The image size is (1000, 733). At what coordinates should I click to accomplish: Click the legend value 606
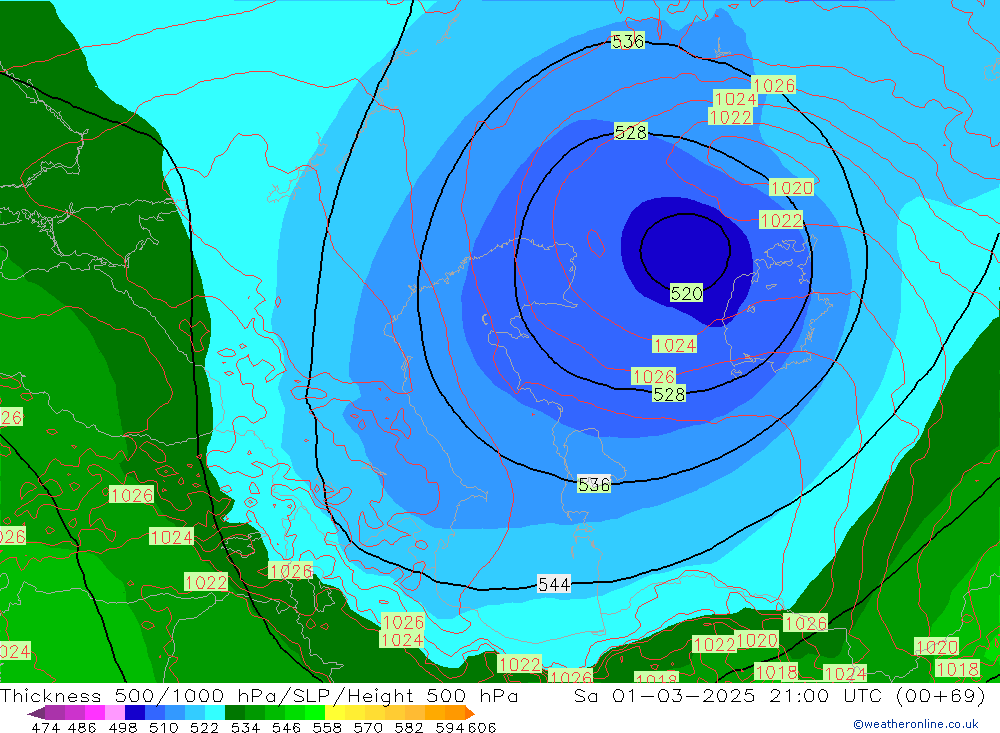(x=482, y=727)
